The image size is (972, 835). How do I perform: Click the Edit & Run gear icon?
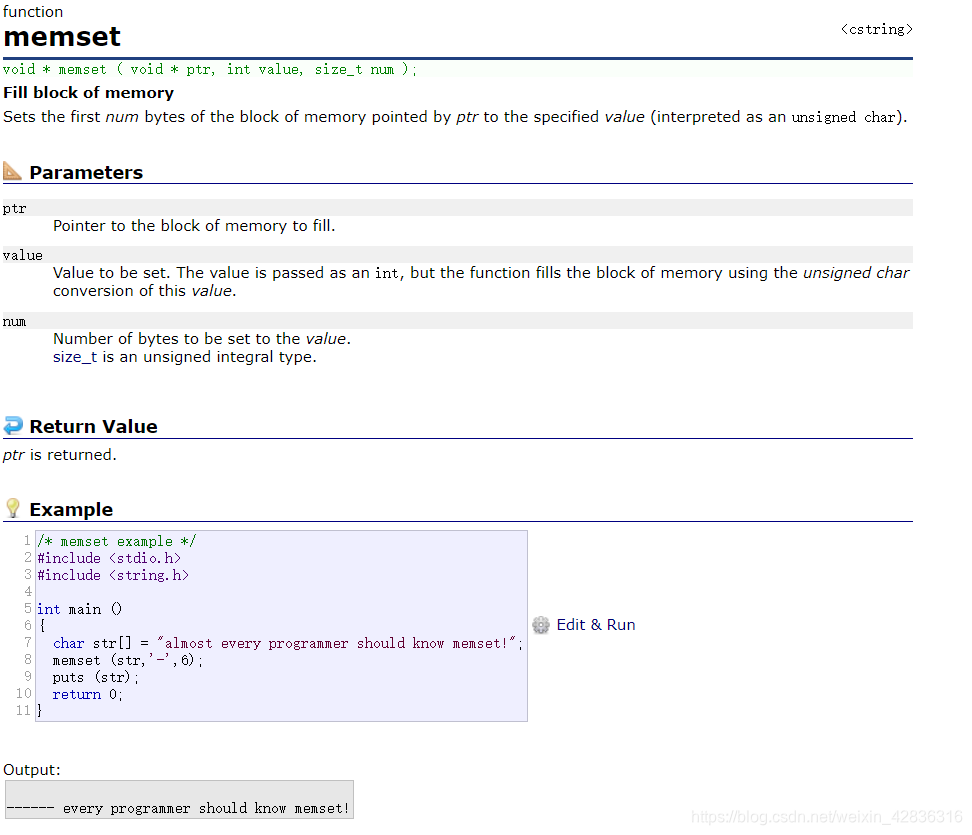541,625
